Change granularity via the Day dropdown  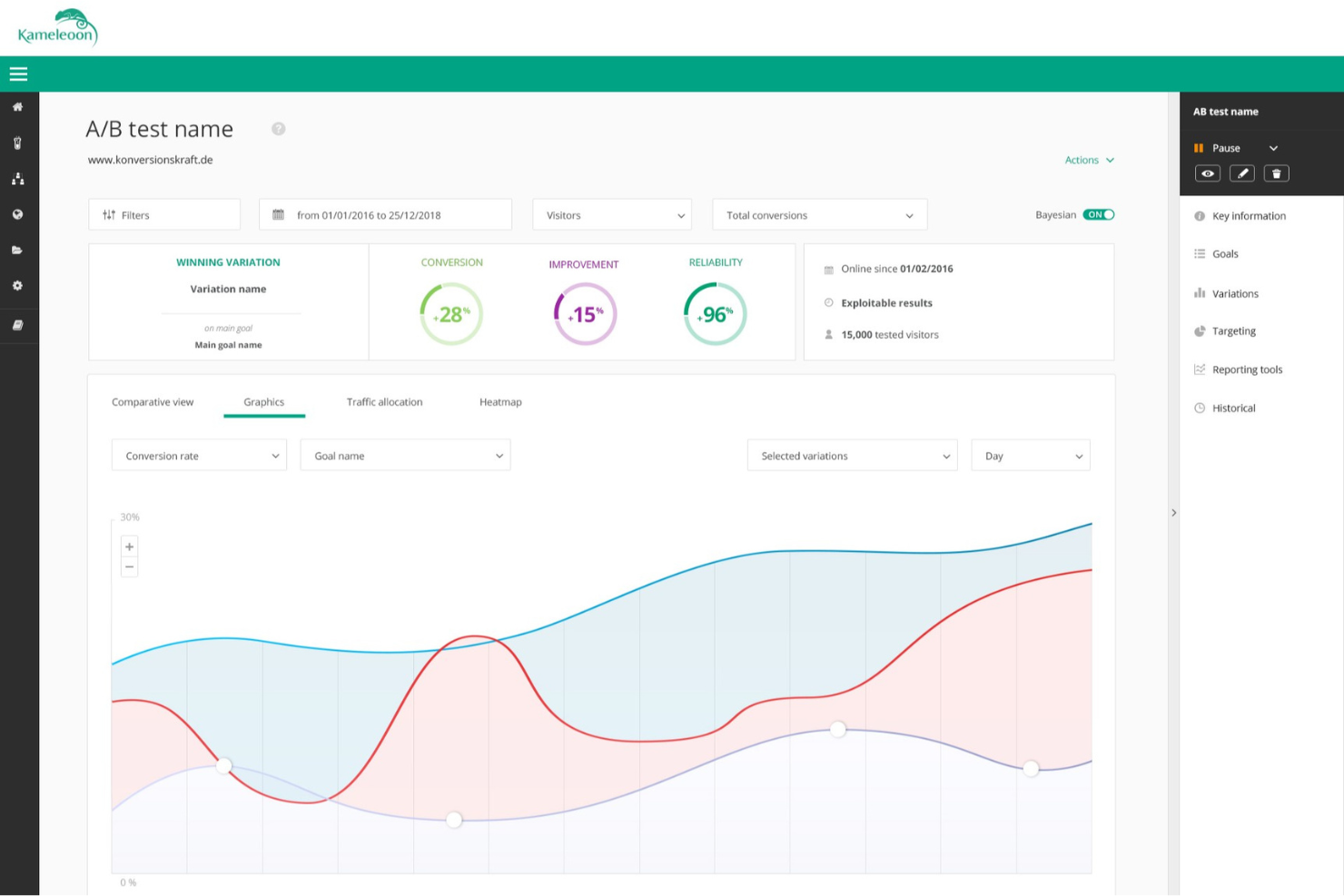tap(1031, 455)
